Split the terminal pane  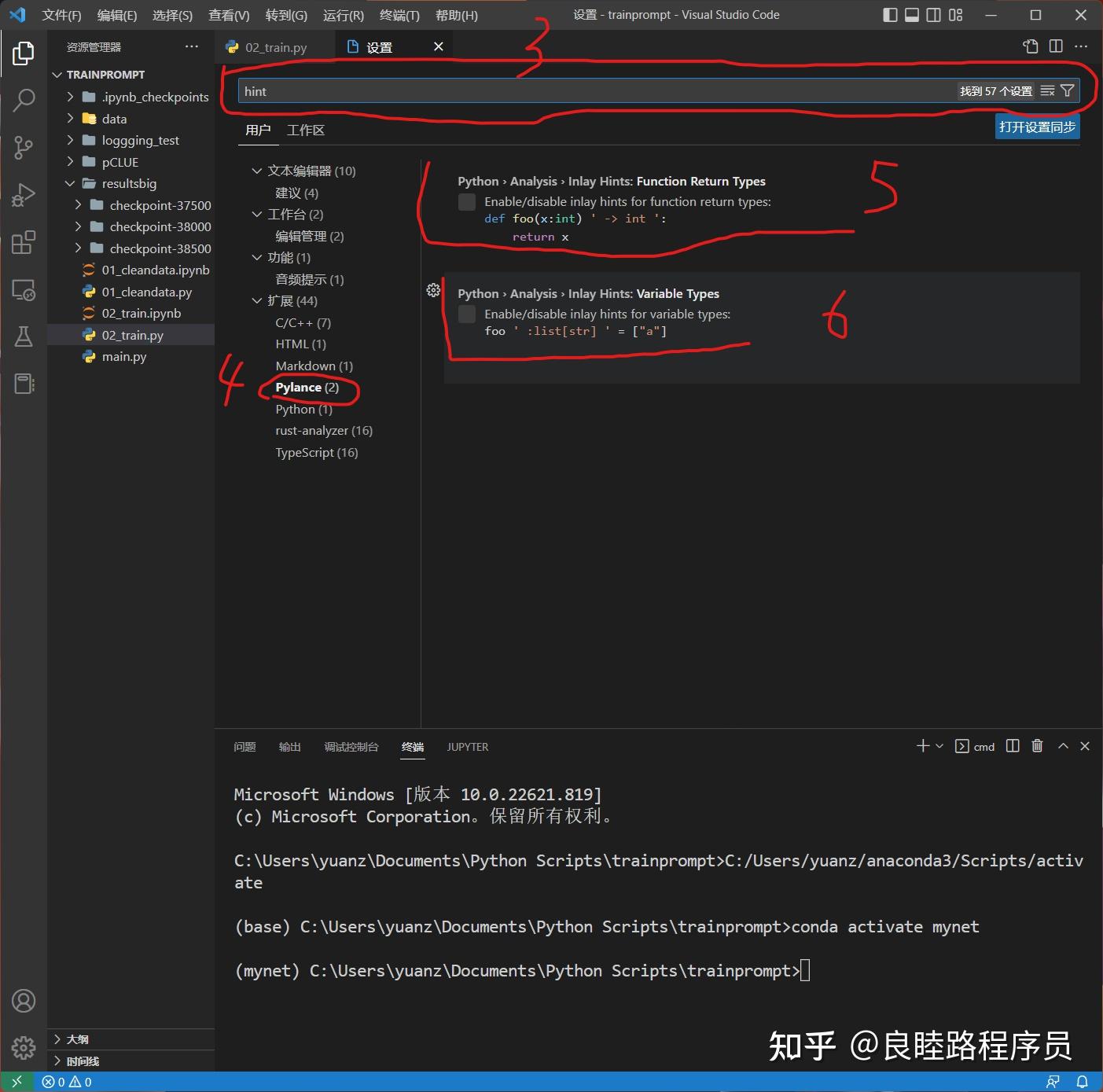pyautogui.click(x=1012, y=745)
